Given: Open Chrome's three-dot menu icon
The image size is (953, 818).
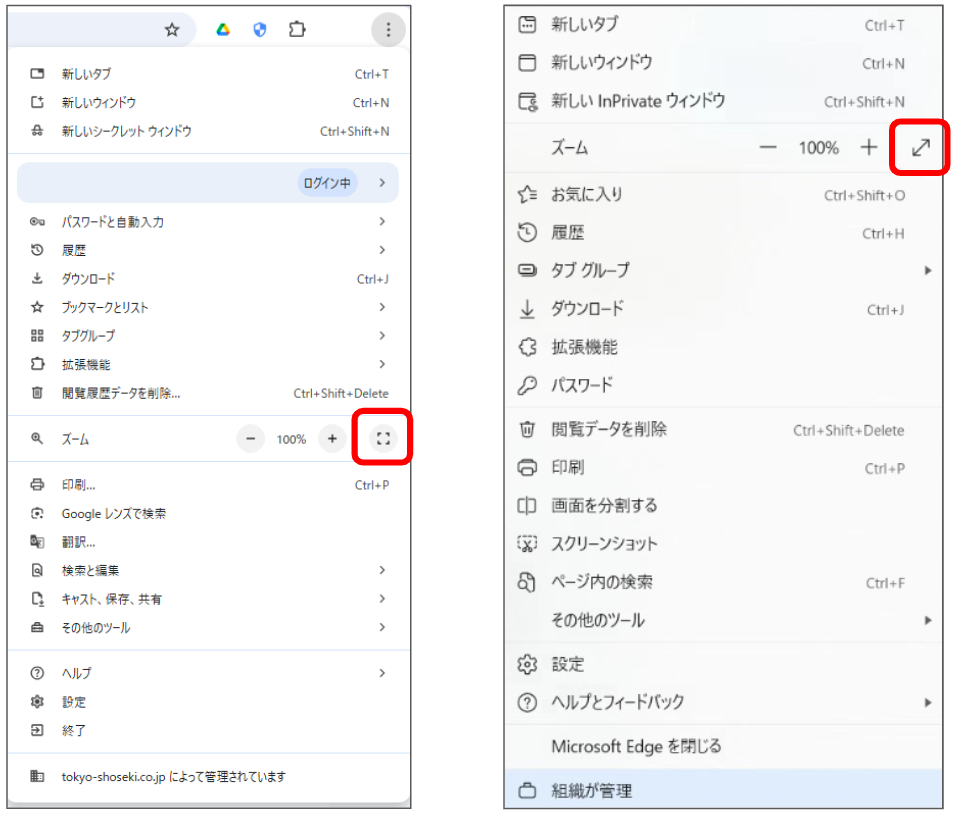Looking at the screenshot, I should 388,29.
